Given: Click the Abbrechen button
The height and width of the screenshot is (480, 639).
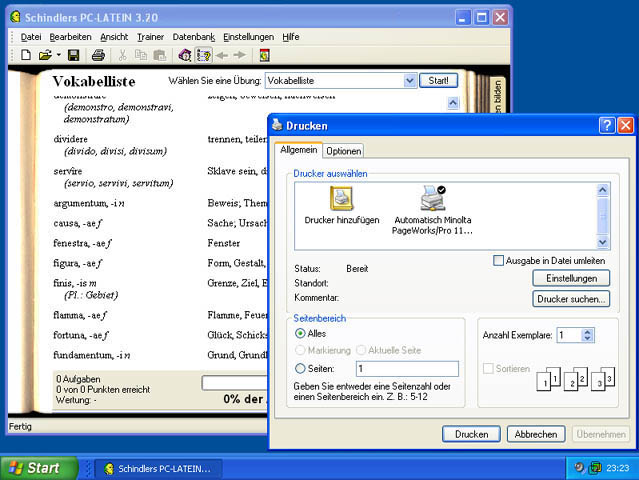Looking at the screenshot, I should pyautogui.click(x=536, y=434).
